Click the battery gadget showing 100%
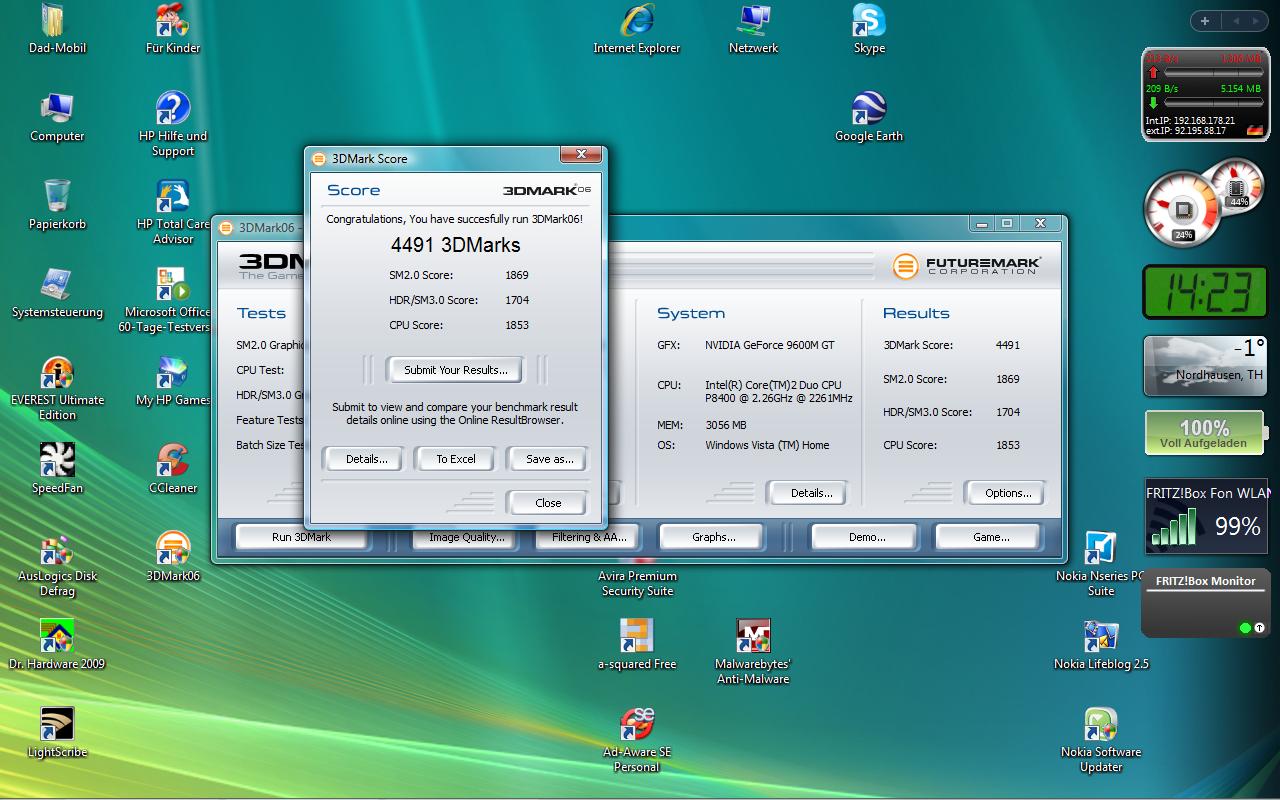Screen dimensions: 1280x800 click(1205, 434)
